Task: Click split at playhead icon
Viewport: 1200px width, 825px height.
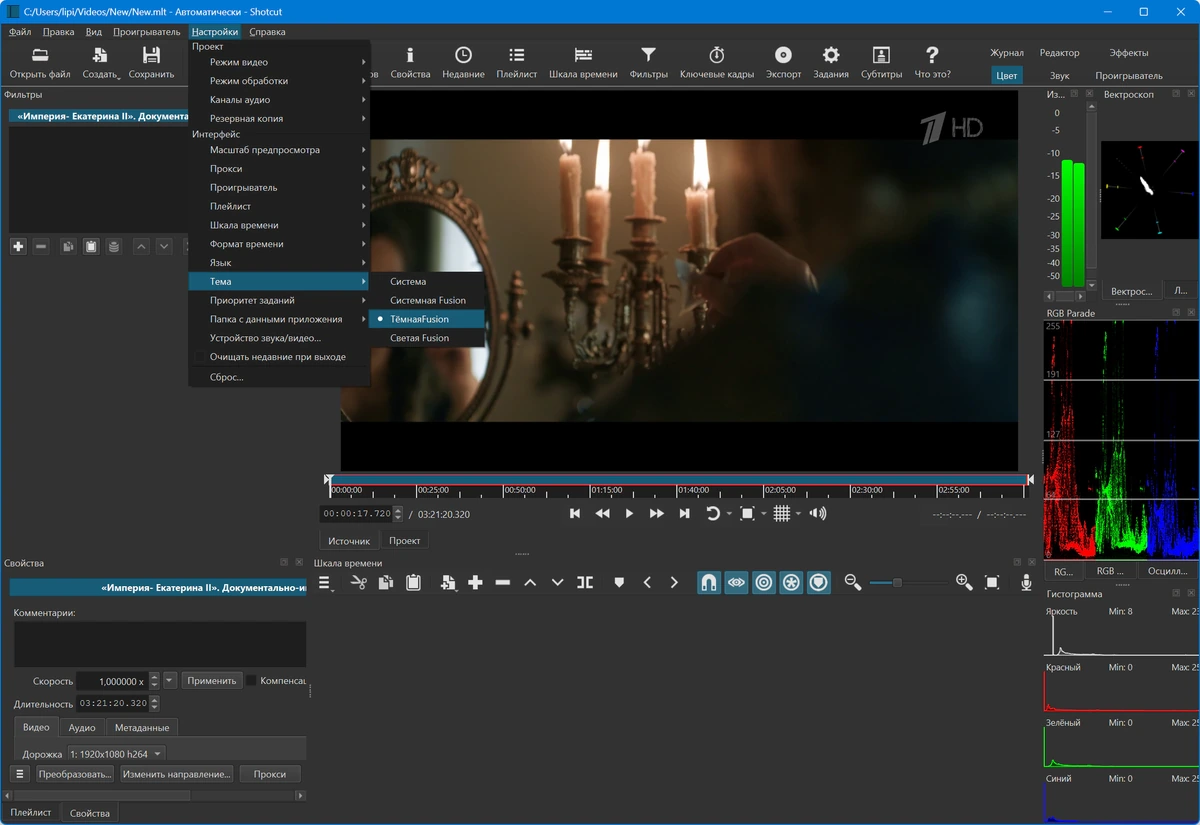Action: [585, 582]
